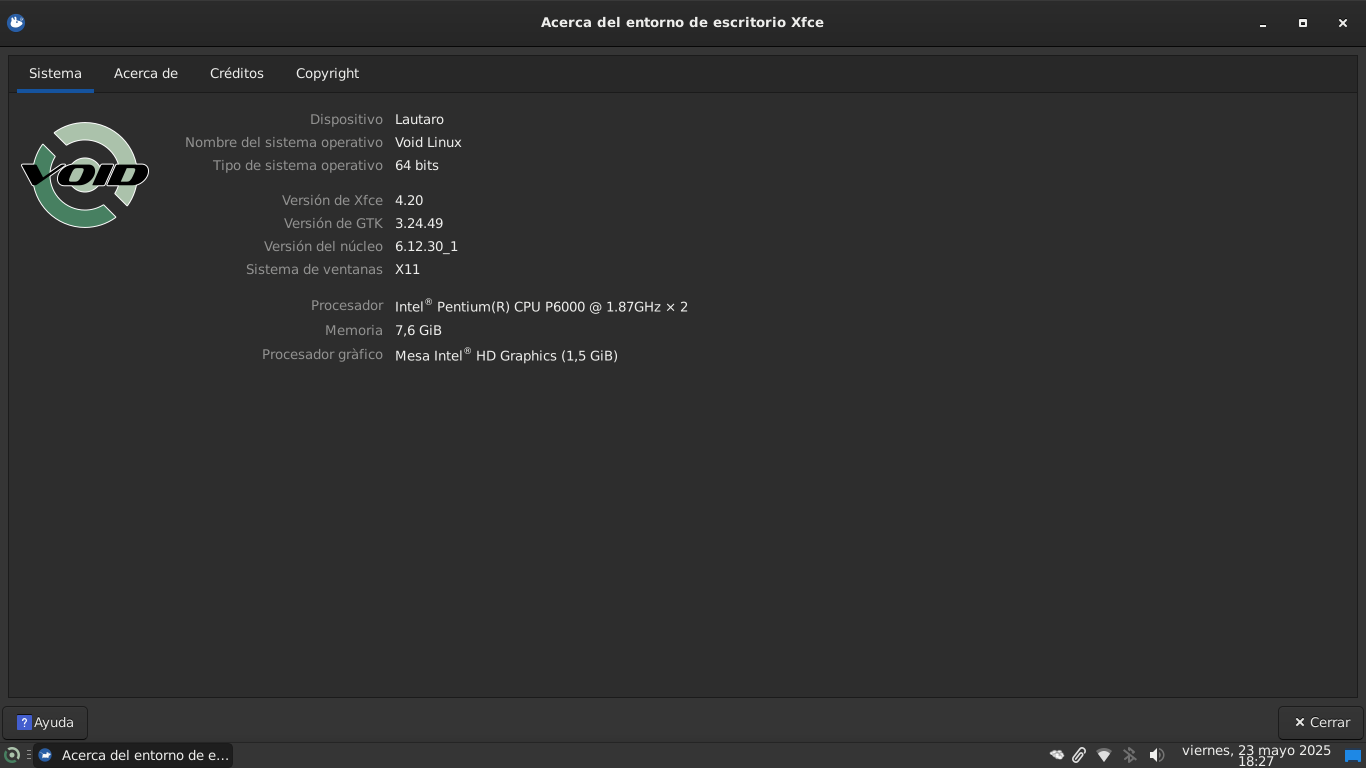Viewport: 1366px width, 768px height.
Task: Open the Wi-Fi network tray icon
Action: (1104, 755)
